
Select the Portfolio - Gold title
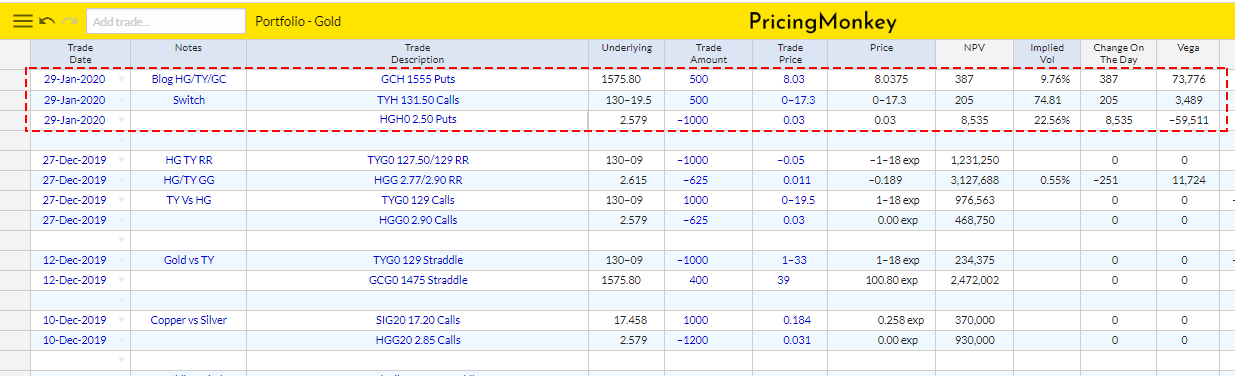[x=298, y=21]
